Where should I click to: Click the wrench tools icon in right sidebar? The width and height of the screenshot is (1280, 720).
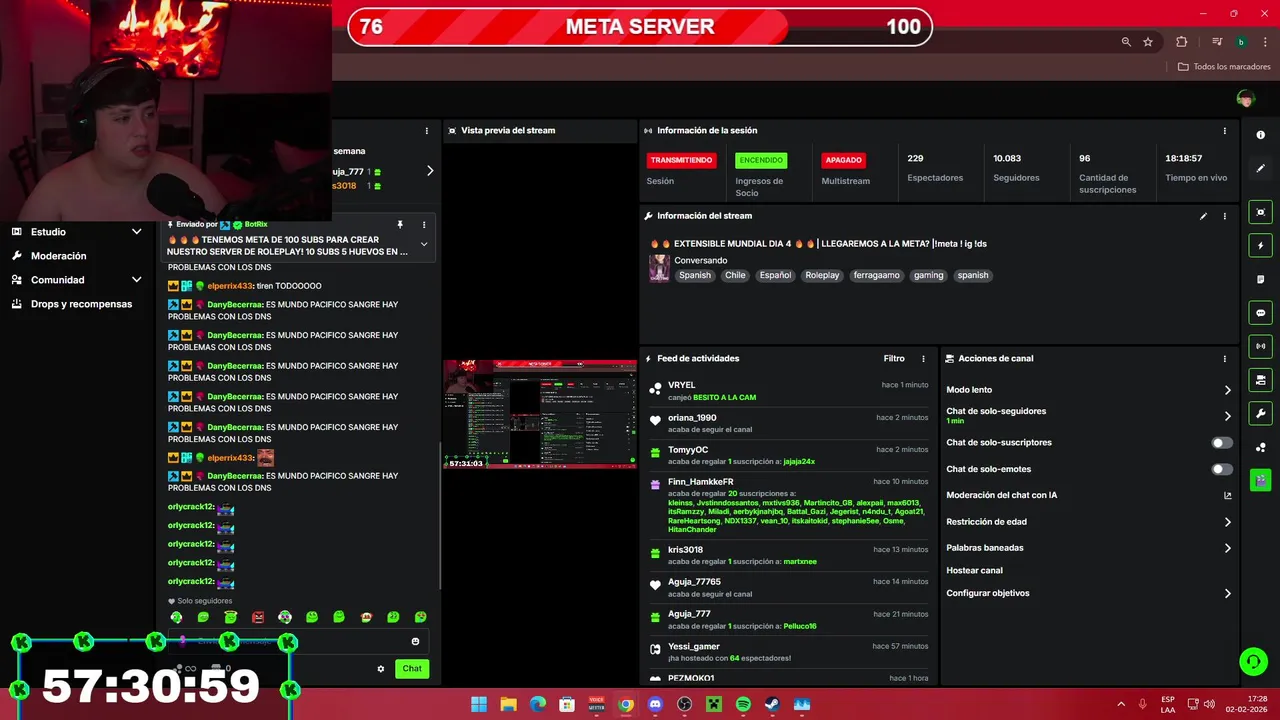coord(1260,414)
